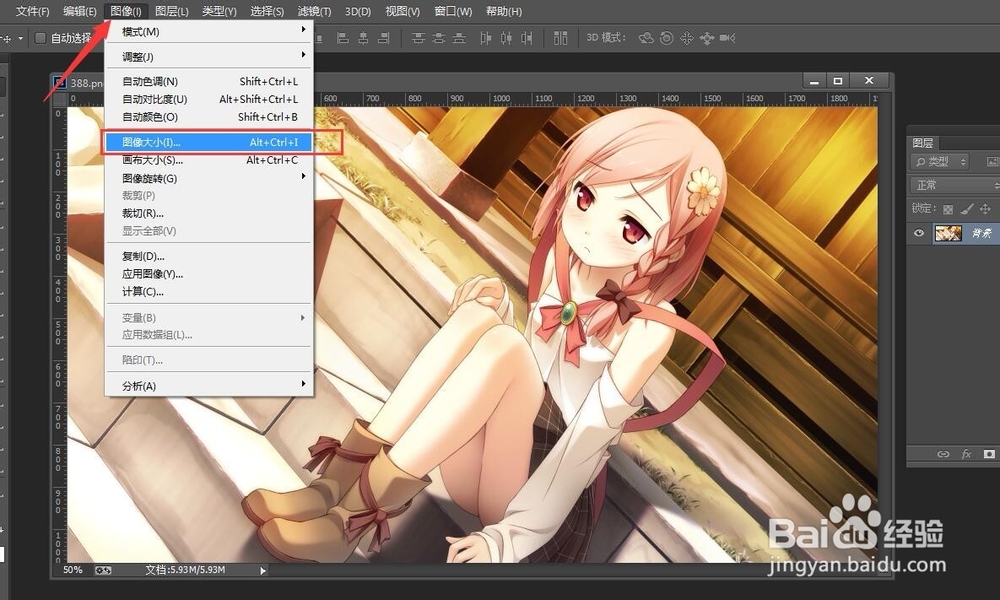Image resolution: width=1000 pixels, height=600 pixels.
Task: Open the 3D(D) menu
Action: (358, 11)
